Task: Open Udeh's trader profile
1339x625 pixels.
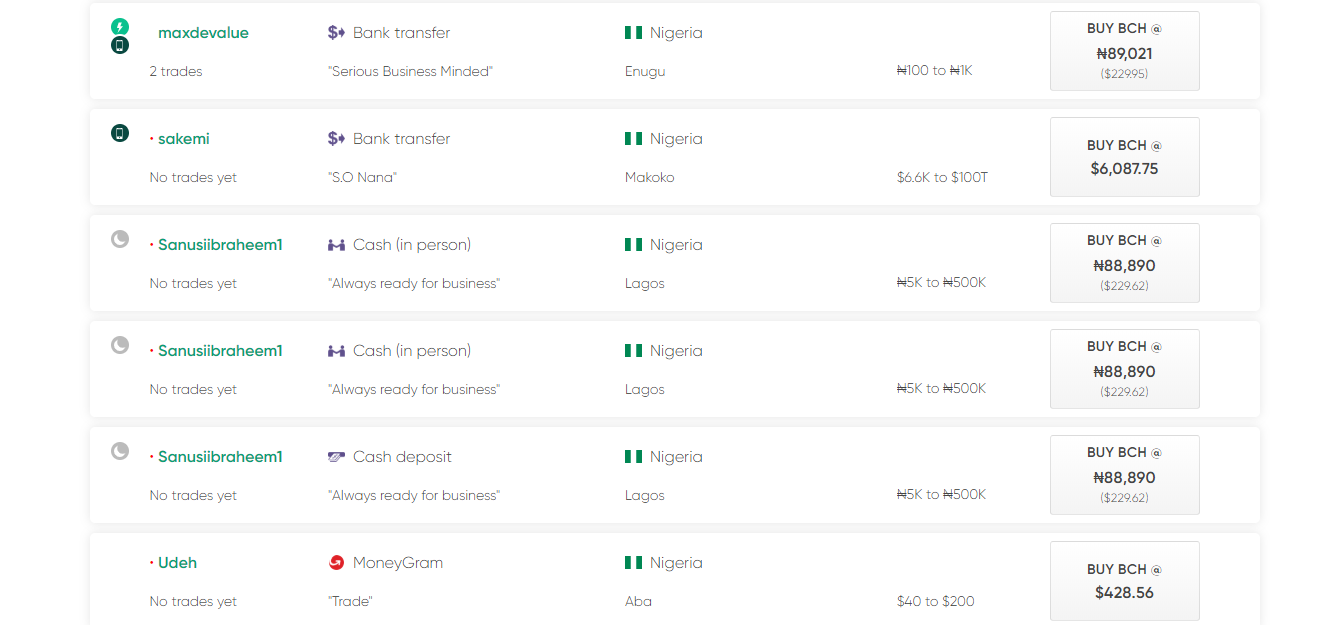Action: 177,563
